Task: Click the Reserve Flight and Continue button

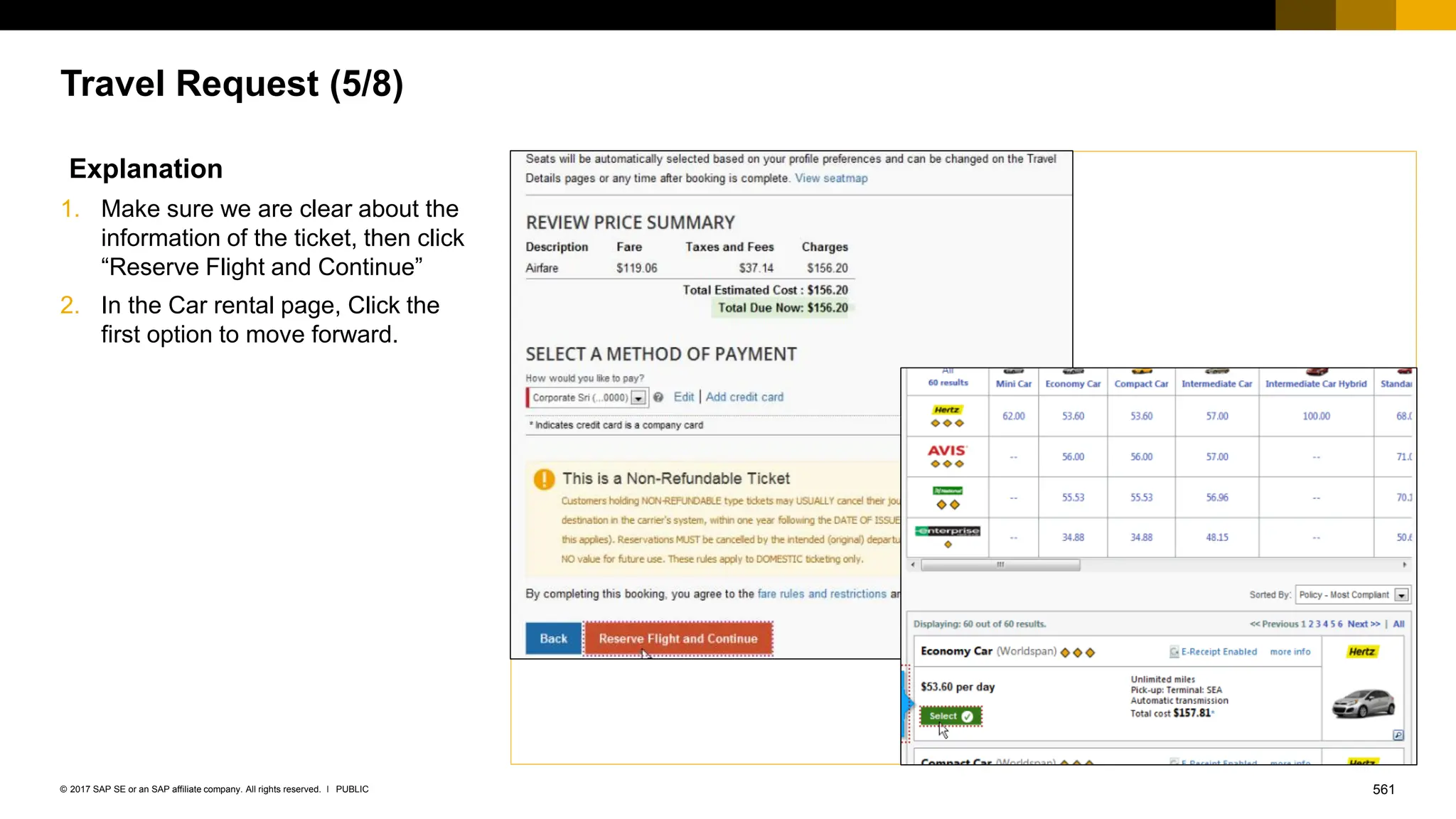Action: click(x=678, y=638)
